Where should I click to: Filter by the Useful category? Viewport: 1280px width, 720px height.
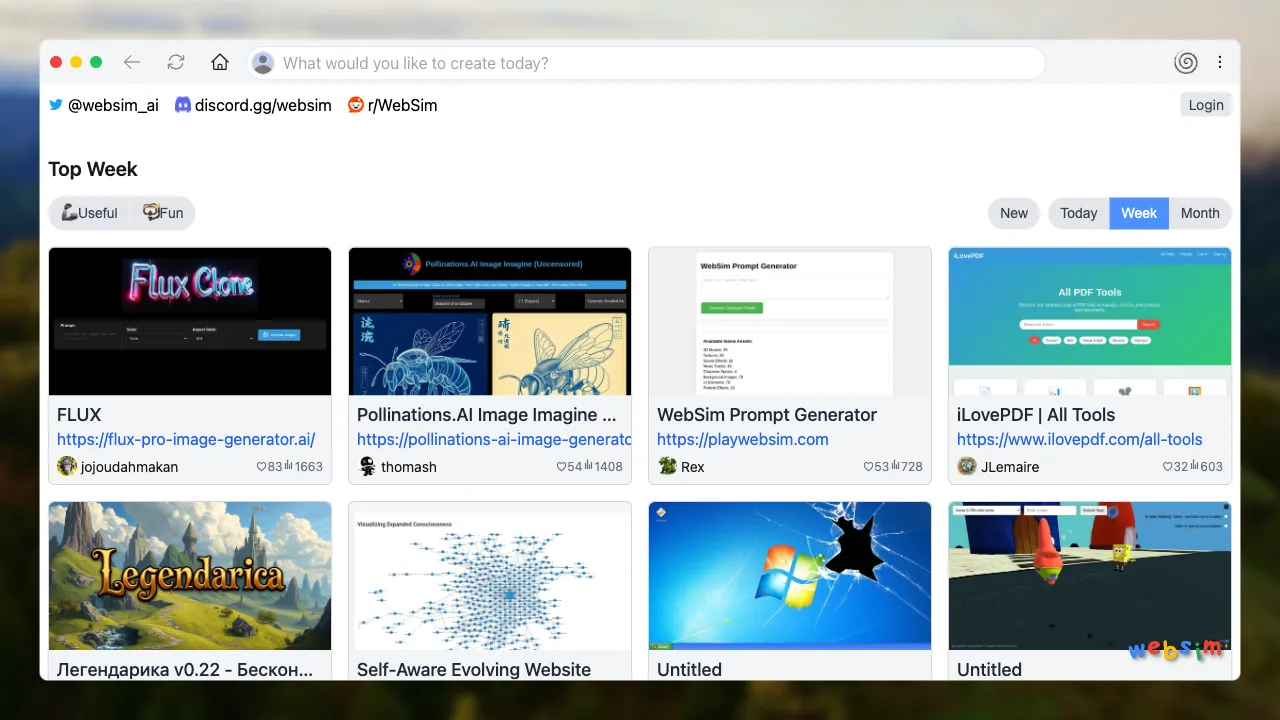(x=89, y=213)
